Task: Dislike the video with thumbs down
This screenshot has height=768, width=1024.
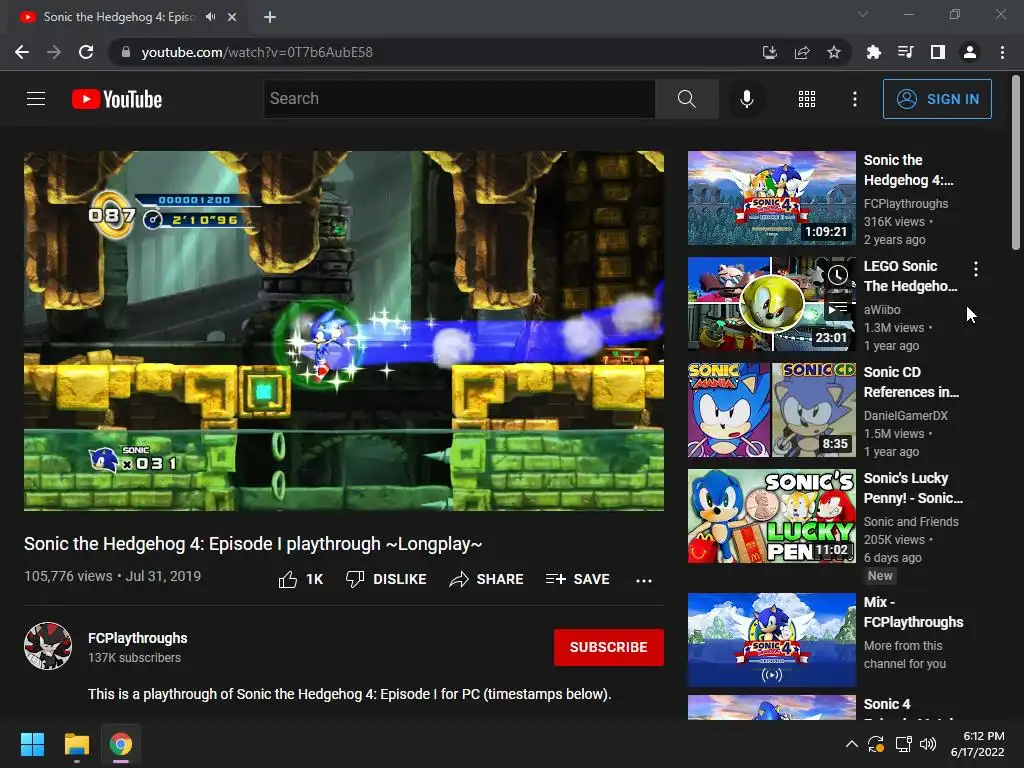Action: click(386, 579)
